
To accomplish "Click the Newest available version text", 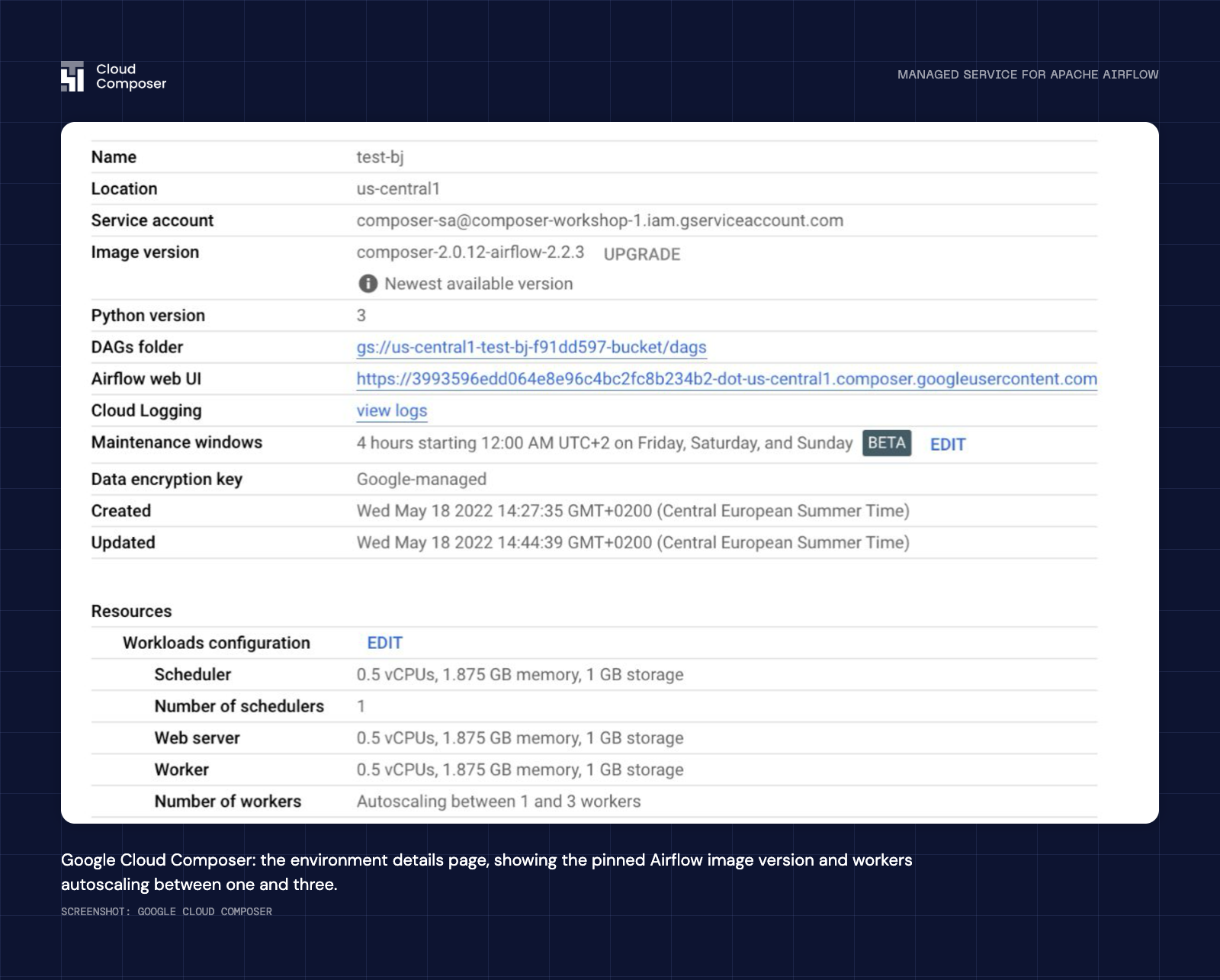I will [x=478, y=284].
